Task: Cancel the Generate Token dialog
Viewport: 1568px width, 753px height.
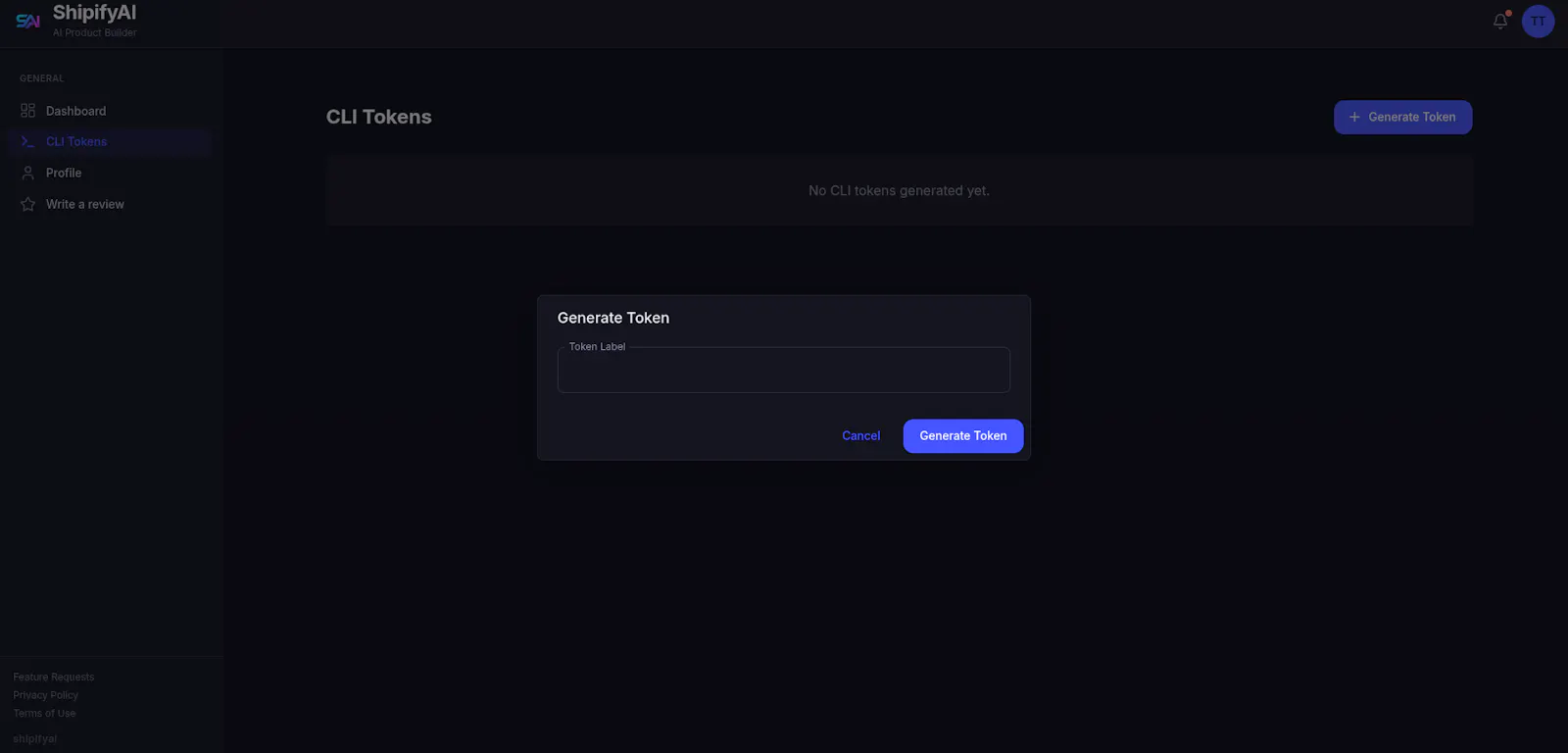Action: coord(861,436)
